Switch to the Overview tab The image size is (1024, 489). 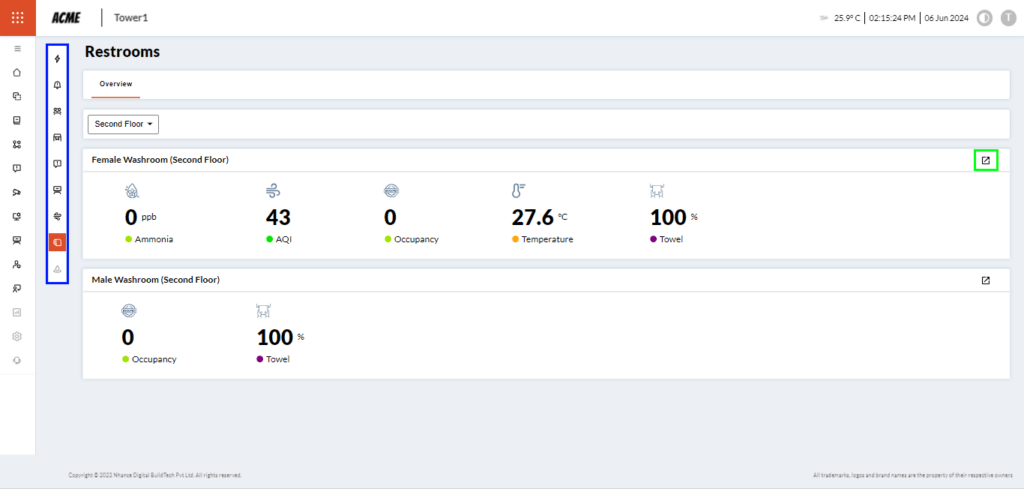[x=115, y=84]
